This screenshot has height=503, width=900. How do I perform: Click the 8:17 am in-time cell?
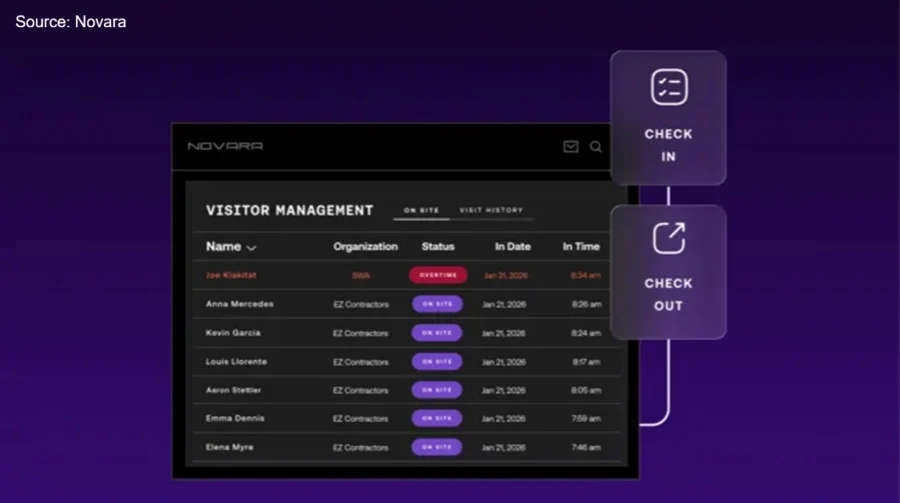(586, 362)
